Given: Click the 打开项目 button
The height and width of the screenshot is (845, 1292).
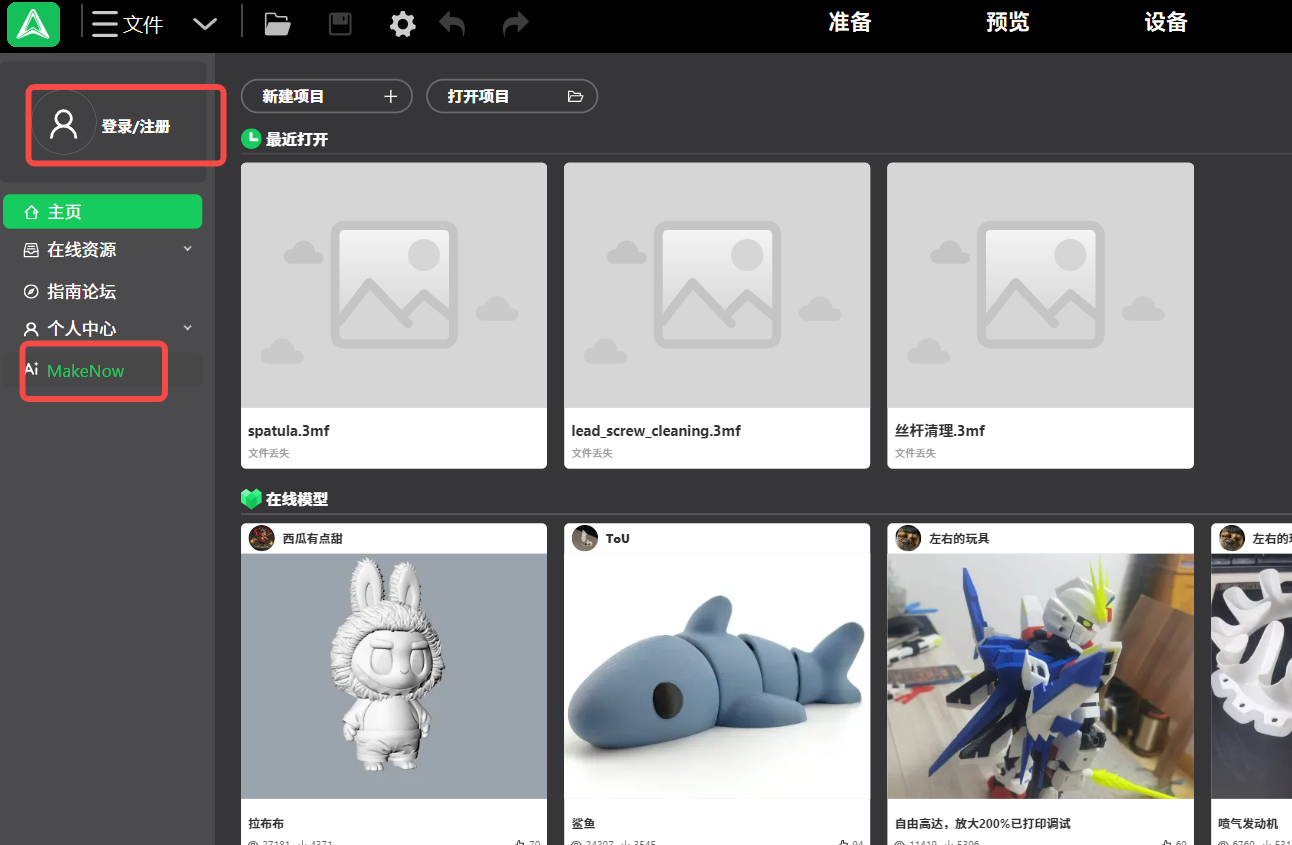Looking at the screenshot, I should [511, 96].
